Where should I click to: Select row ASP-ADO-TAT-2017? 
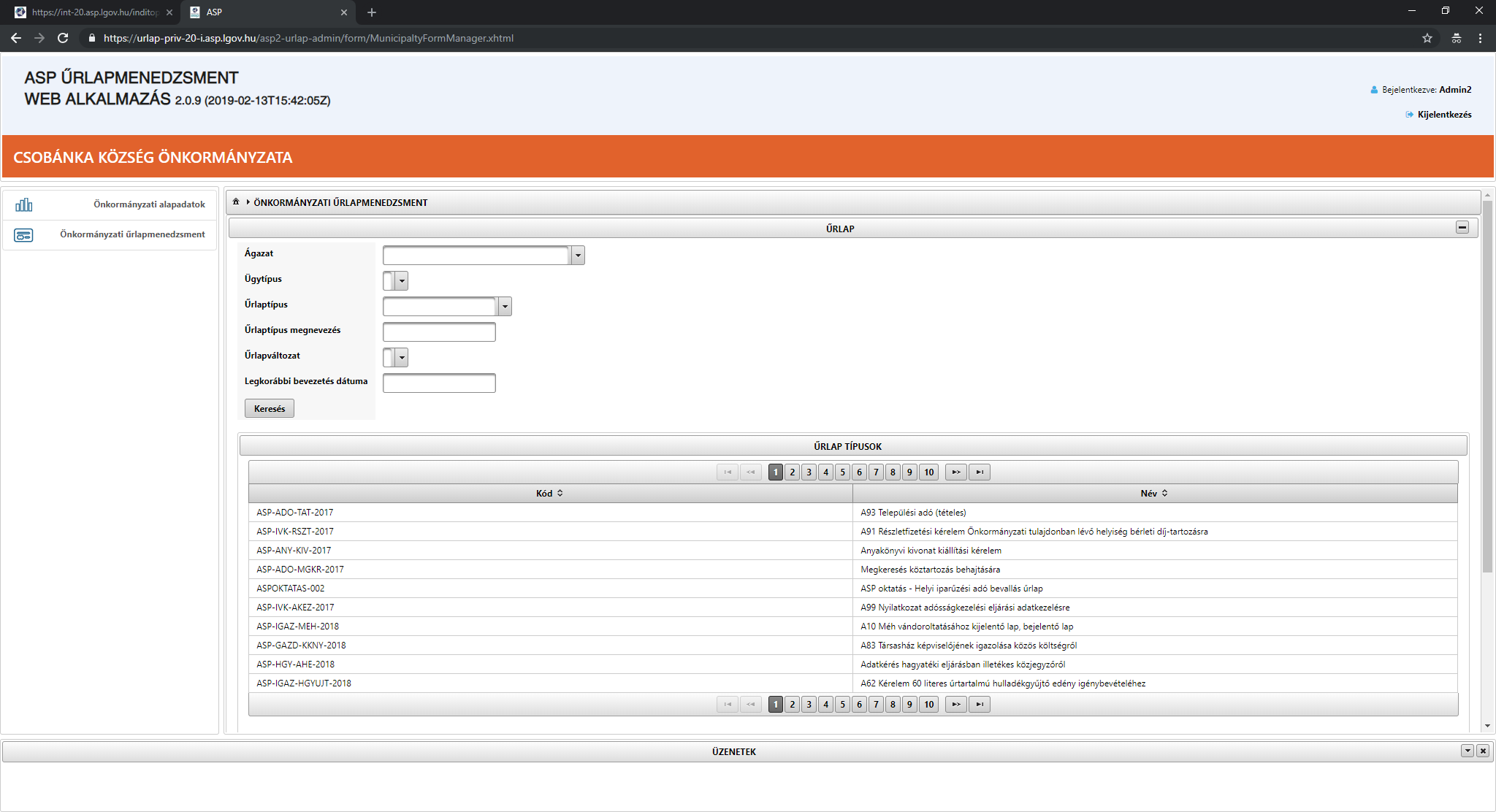click(853, 513)
